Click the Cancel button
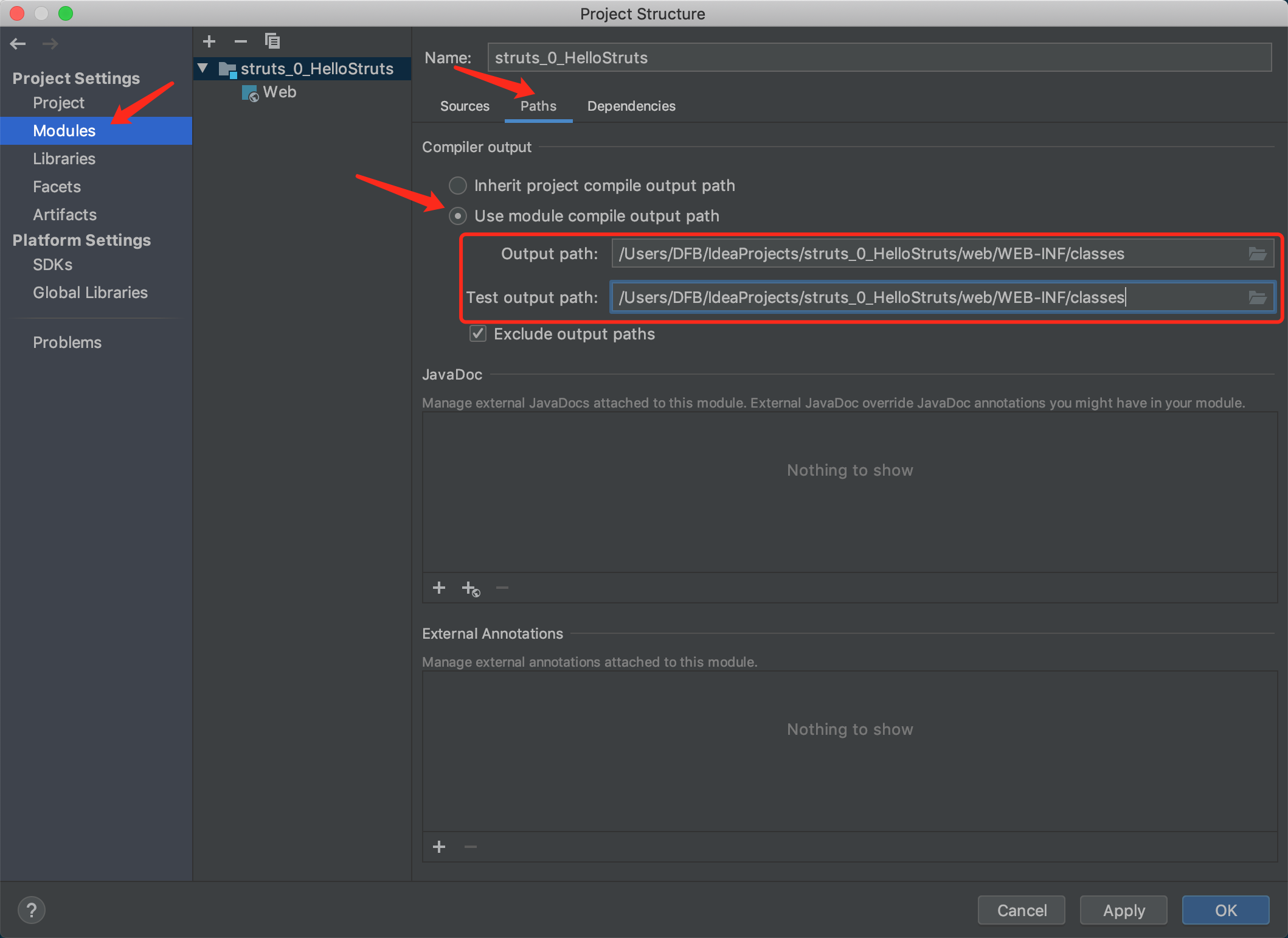Image resolution: width=1288 pixels, height=938 pixels. (x=1021, y=910)
